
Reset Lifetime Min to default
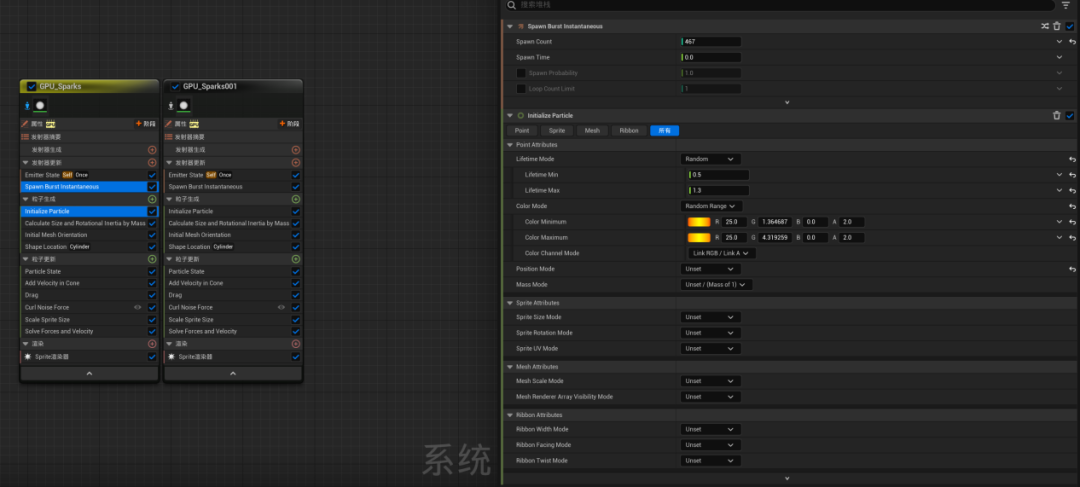click(x=1072, y=175)
